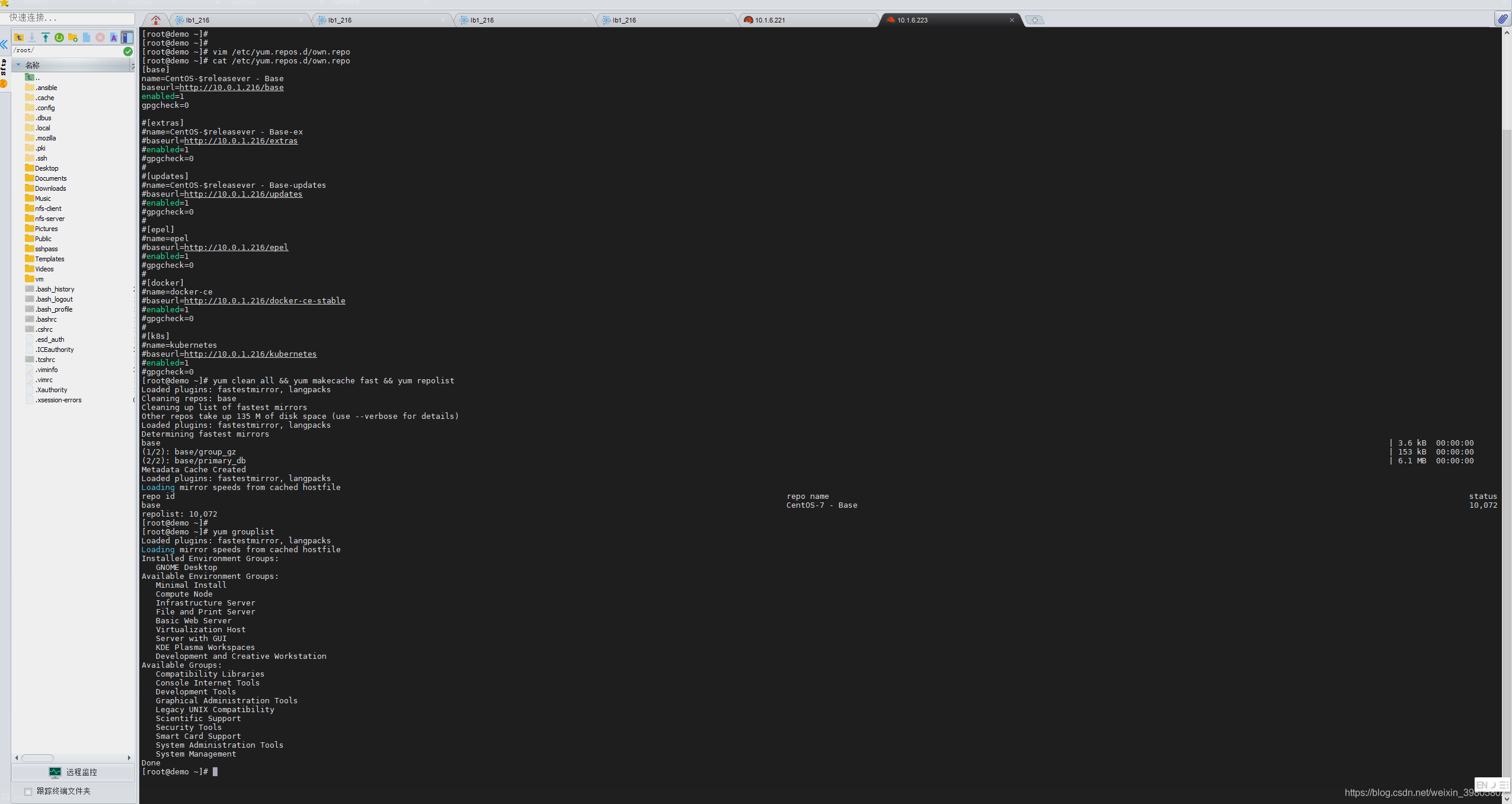Open link http://10.0.1.216/base
Viewport: 1512px width, 804px height.
(232, 88)
